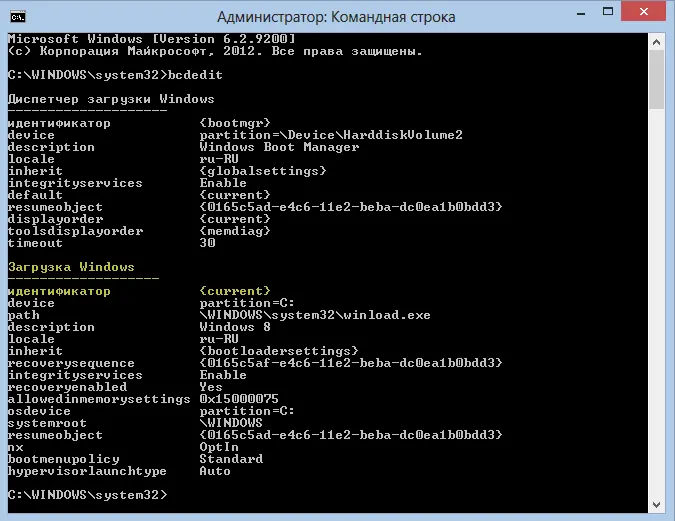Click the {memdiag} toolsdisplayorder value
675x521 pixels.
pyautogui.click(x=235, y=231)
